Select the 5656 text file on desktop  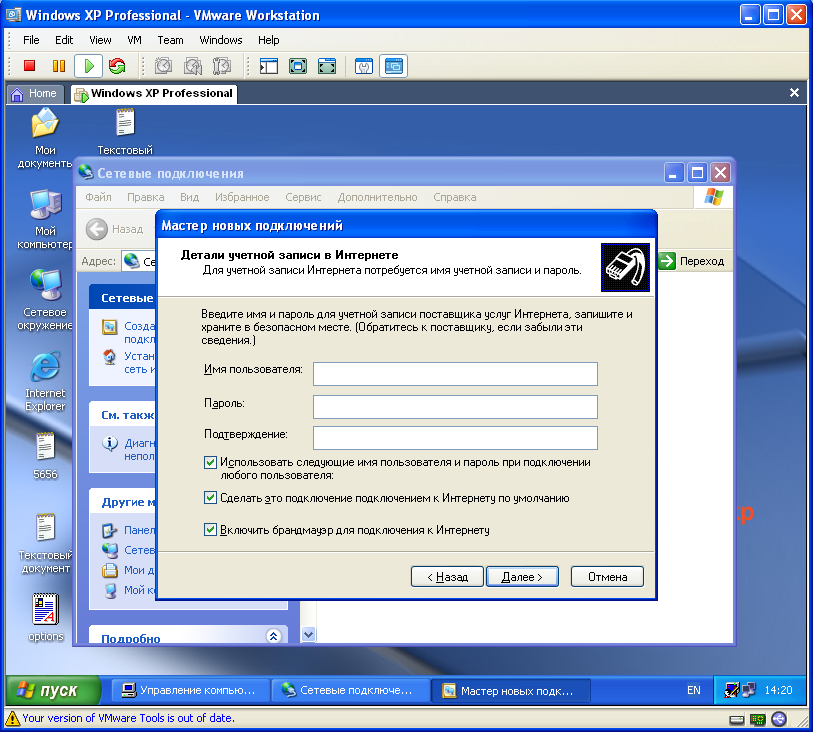tap(45, 456)
